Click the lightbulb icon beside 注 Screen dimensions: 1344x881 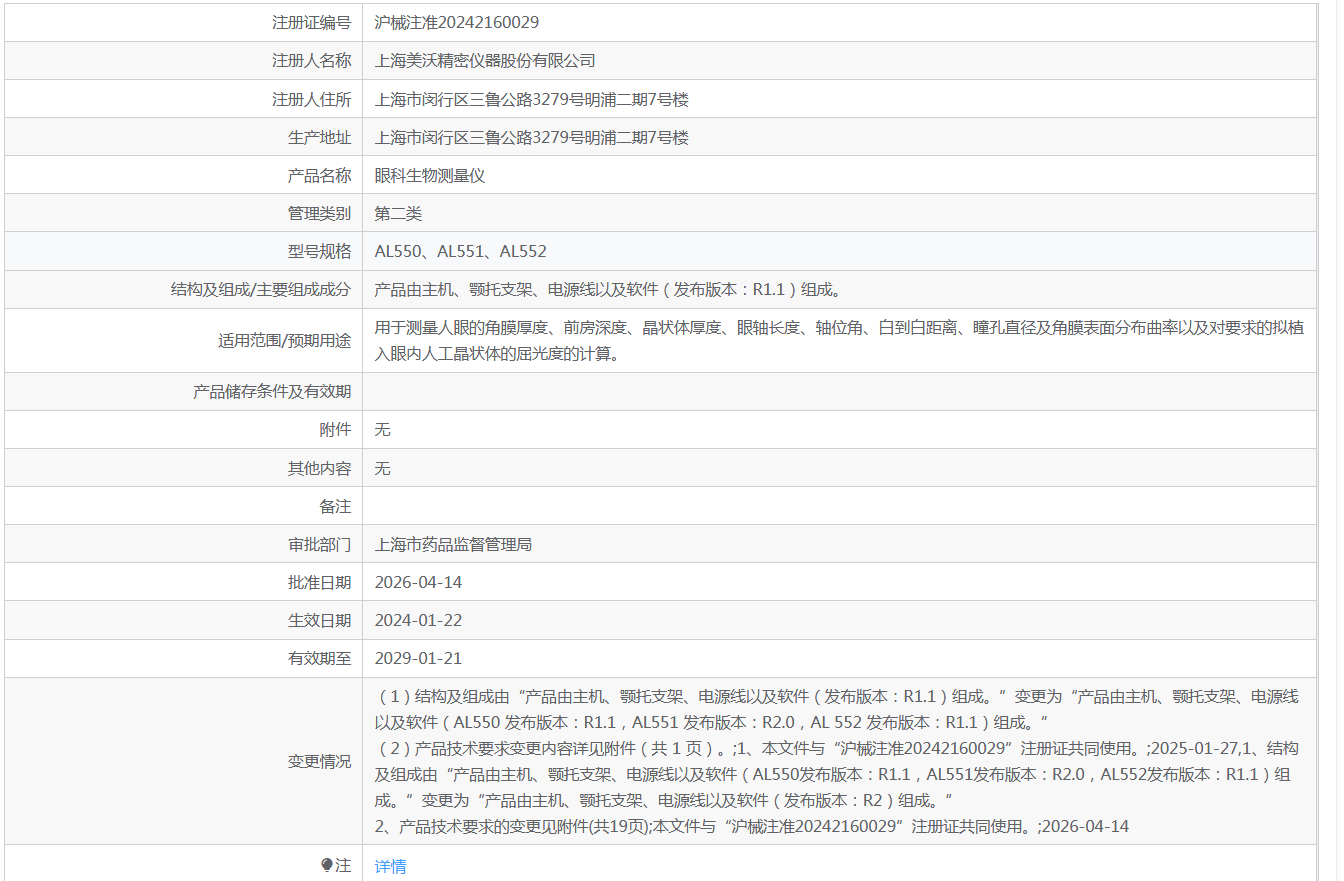coord(326,865)
